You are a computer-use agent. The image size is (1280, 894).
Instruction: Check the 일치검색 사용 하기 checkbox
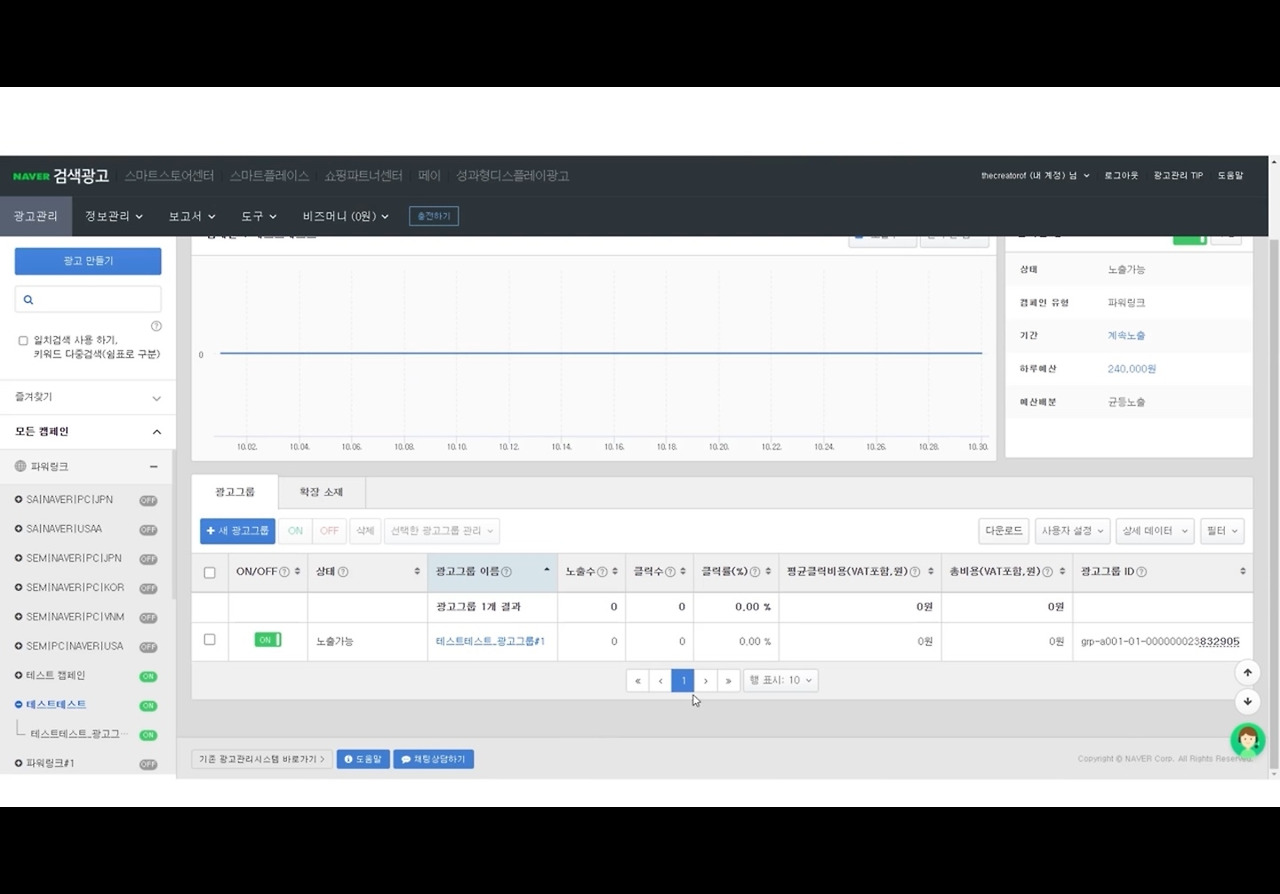[x=23, y=341]
